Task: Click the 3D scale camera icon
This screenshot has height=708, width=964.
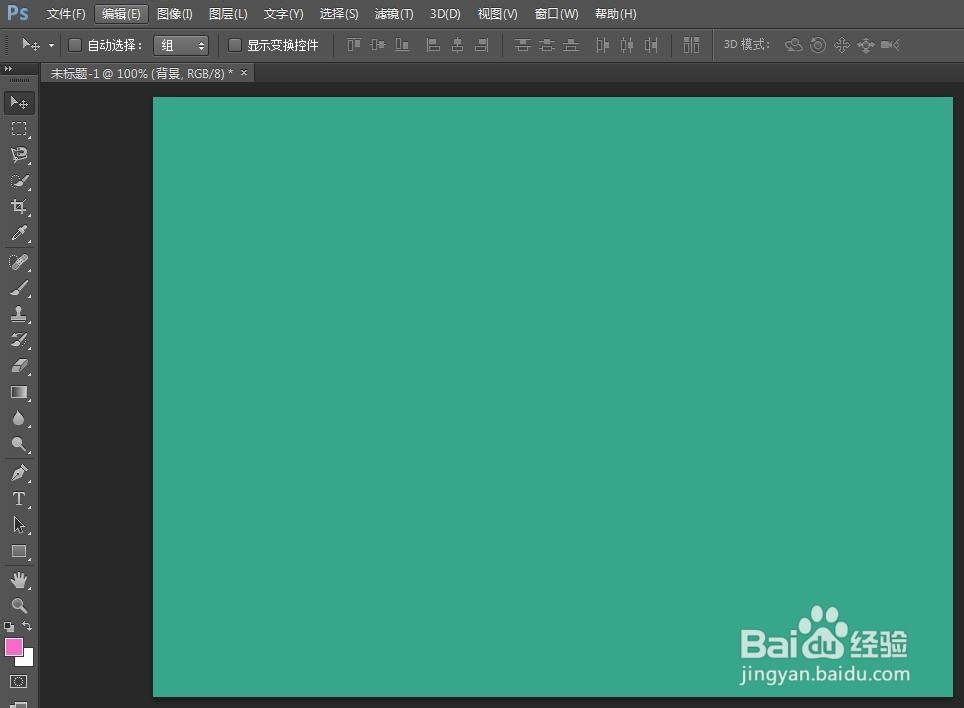Action: (x=890, y=45)
